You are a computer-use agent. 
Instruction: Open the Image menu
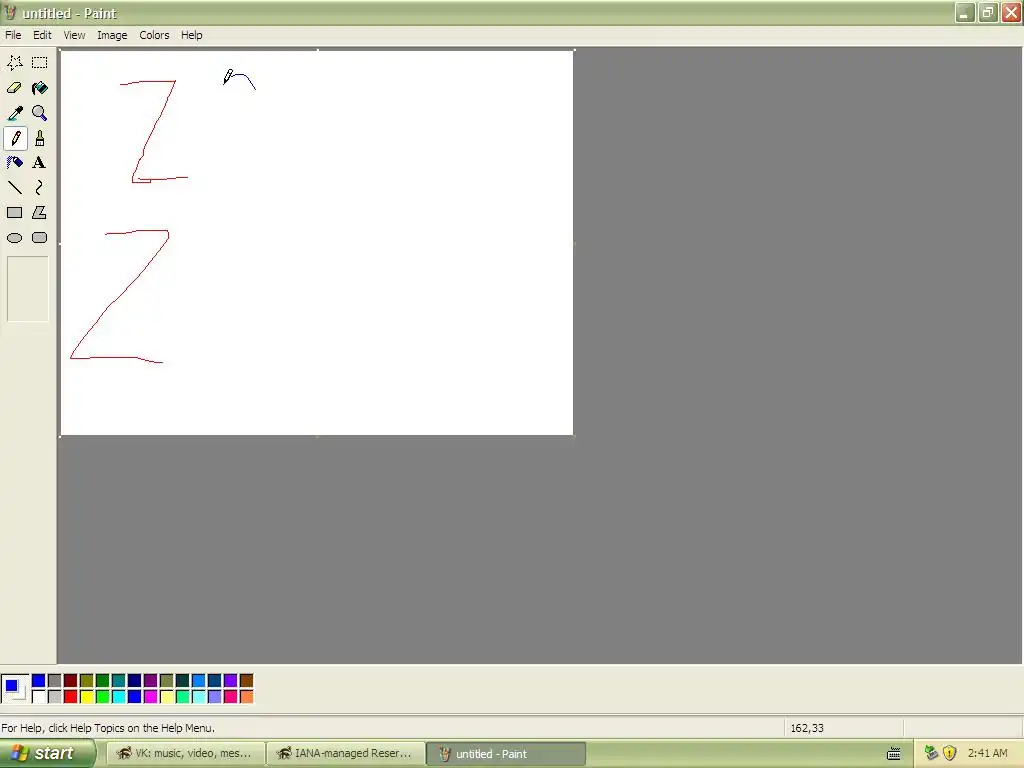[112, 35]
